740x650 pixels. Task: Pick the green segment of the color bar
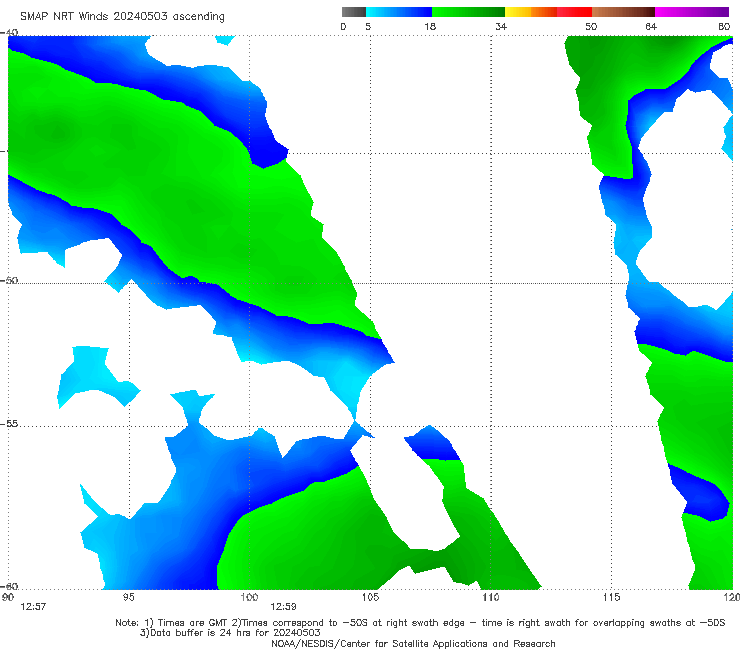click(468, 12)
